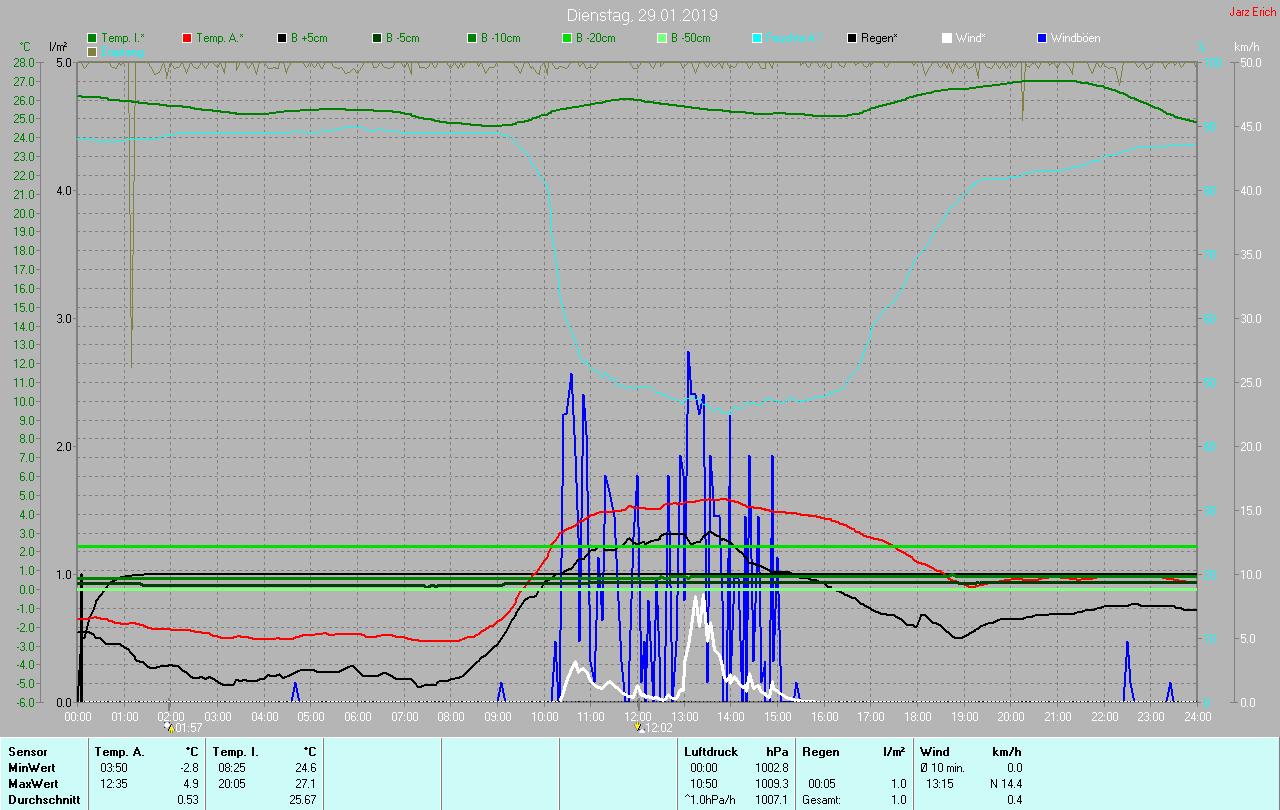Click the red Temp. A. legend swatch
The width and height of the screenshot is (1280, 810).
pos(187,38)
